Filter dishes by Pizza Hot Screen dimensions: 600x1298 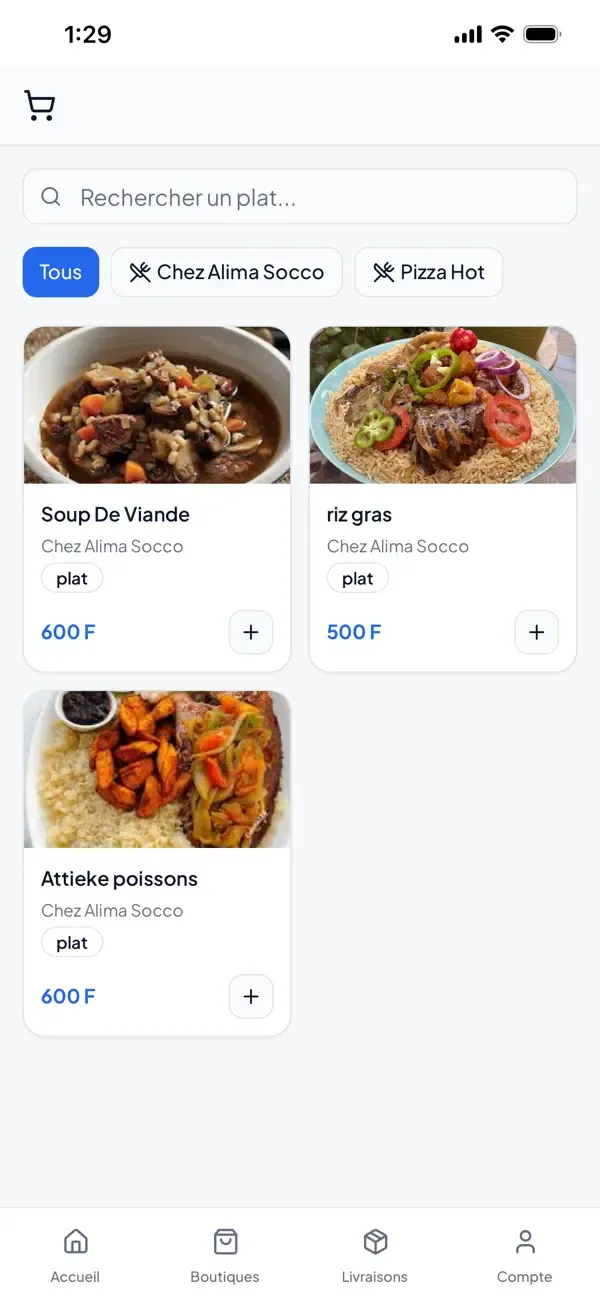428,271
